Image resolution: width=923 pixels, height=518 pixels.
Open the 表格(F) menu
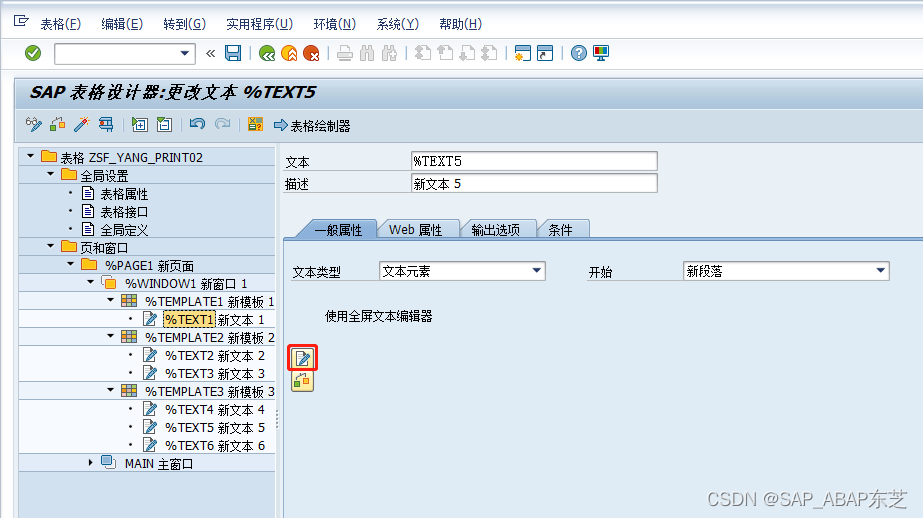coord(61,24)
